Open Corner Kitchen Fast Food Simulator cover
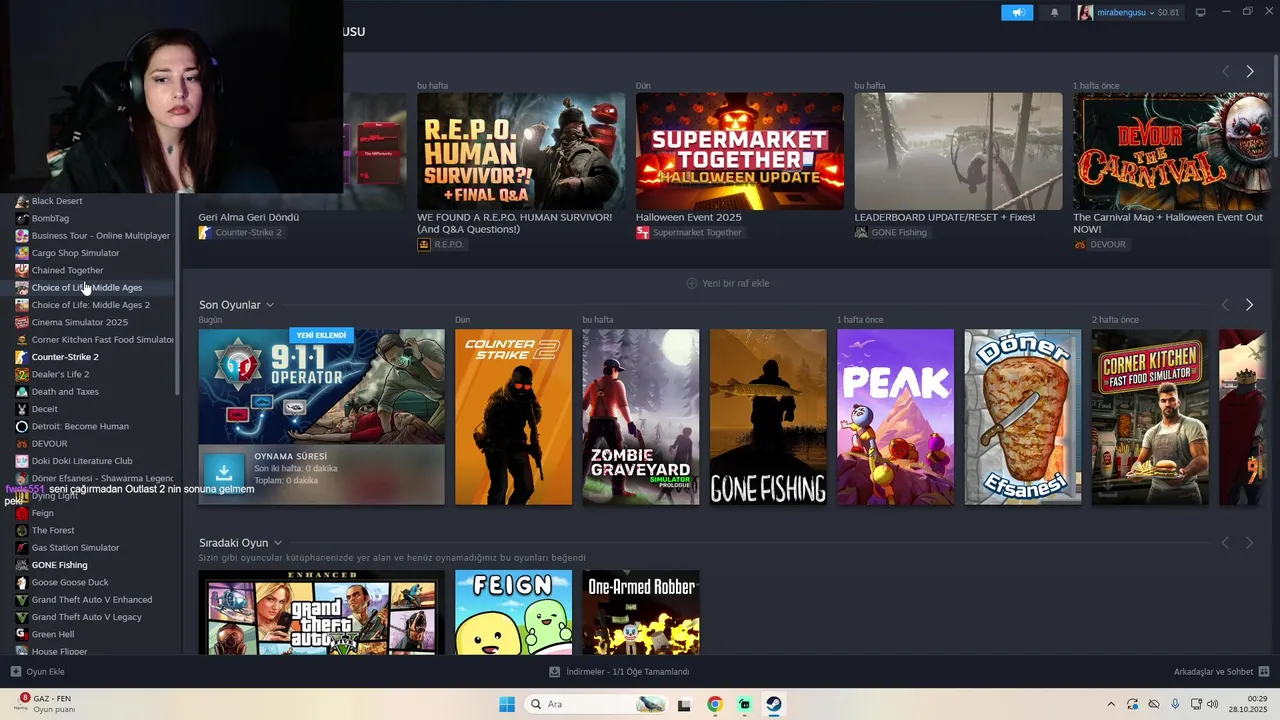 point(1150,417)
